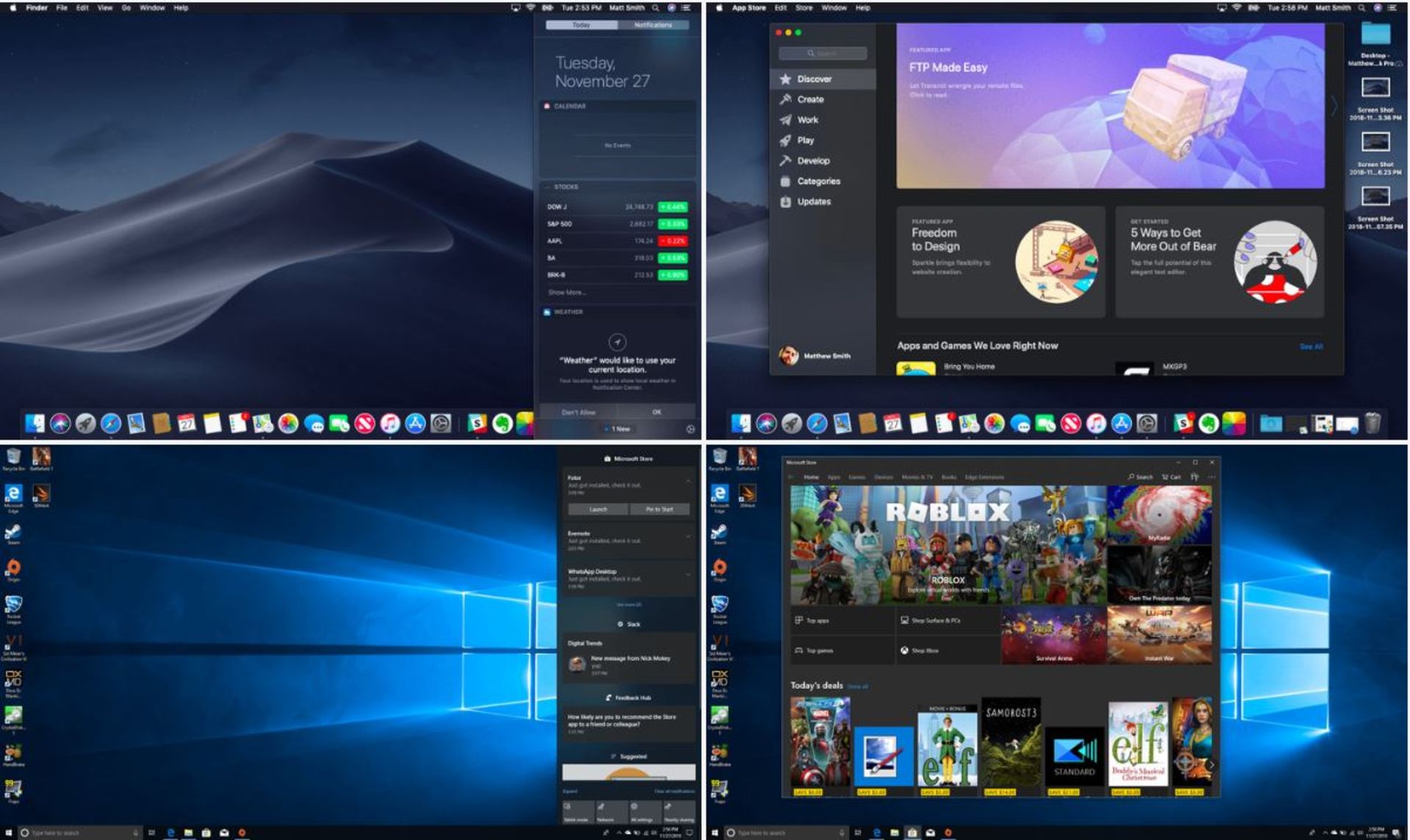Launch Safari from the Finder desktop's dock
Viewport: 1410px width, 840px height.
click(x=111, y=424)
